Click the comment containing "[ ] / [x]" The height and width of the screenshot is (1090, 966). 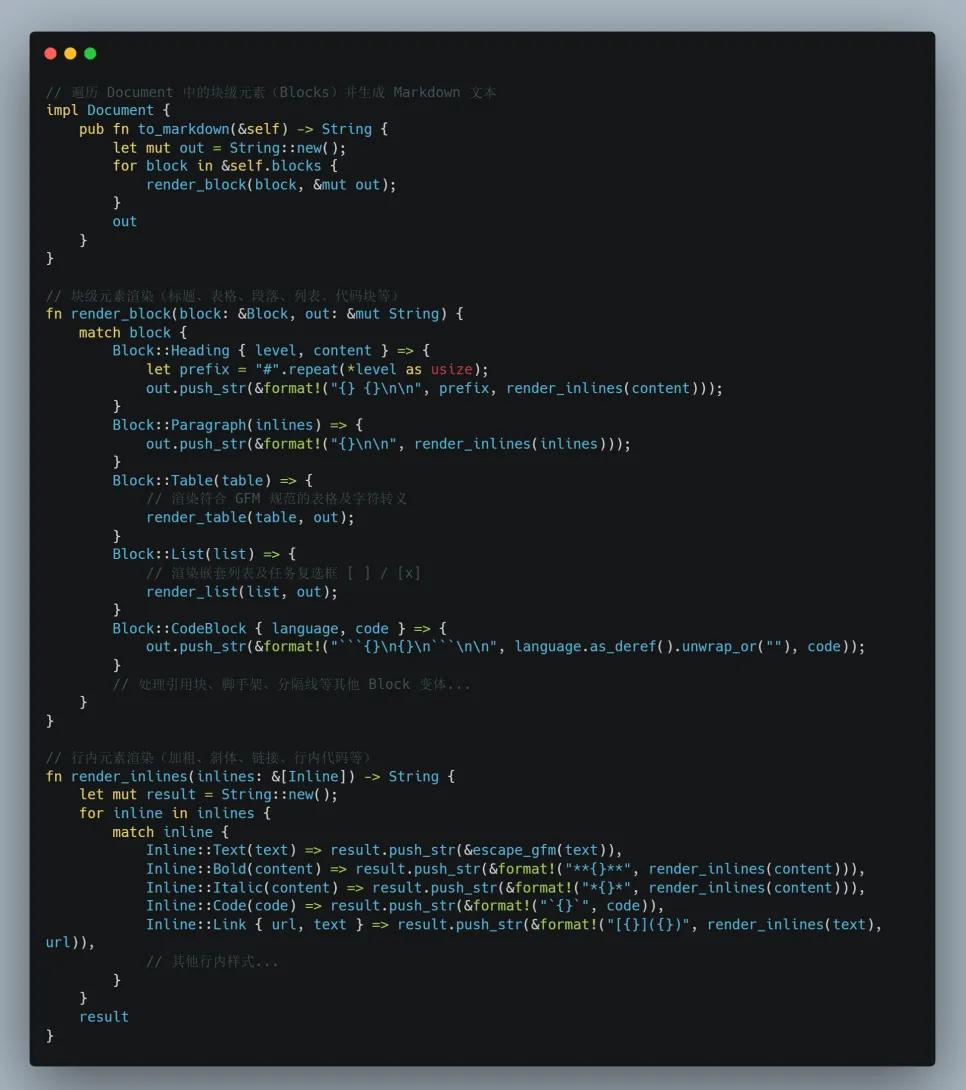[x=284, y=574]
